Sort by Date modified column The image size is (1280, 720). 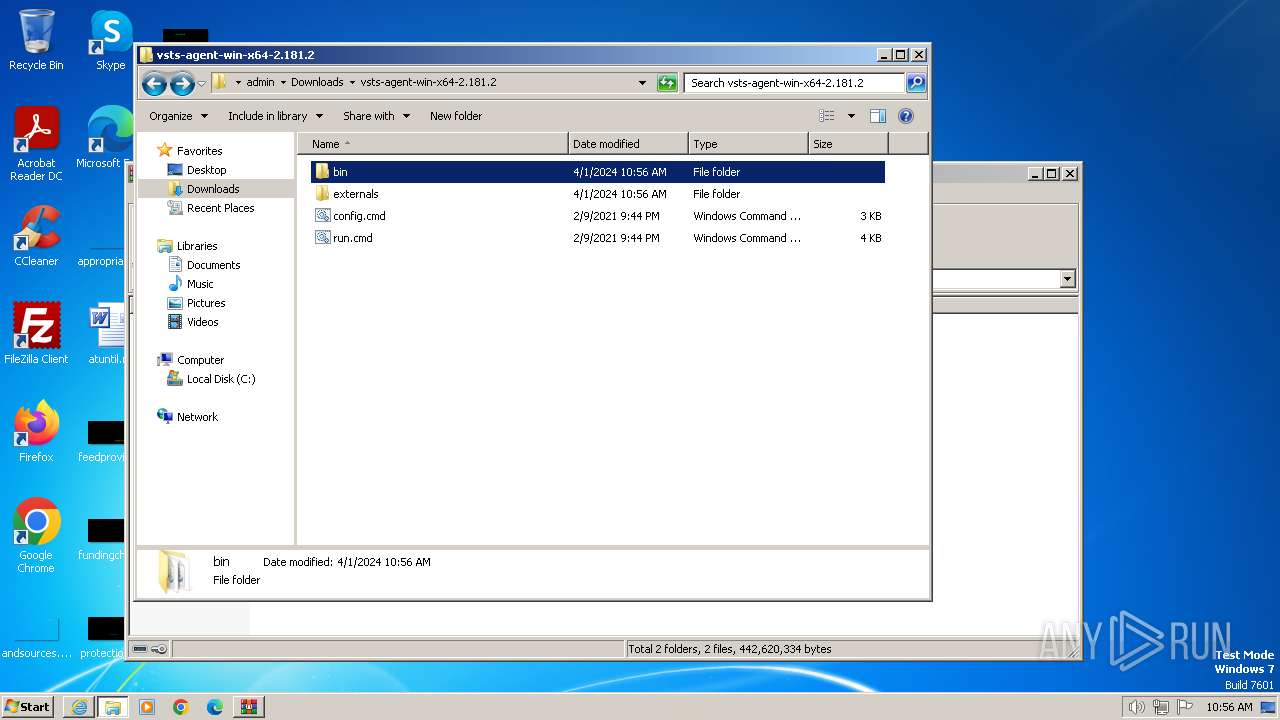[x=628, y=144]
